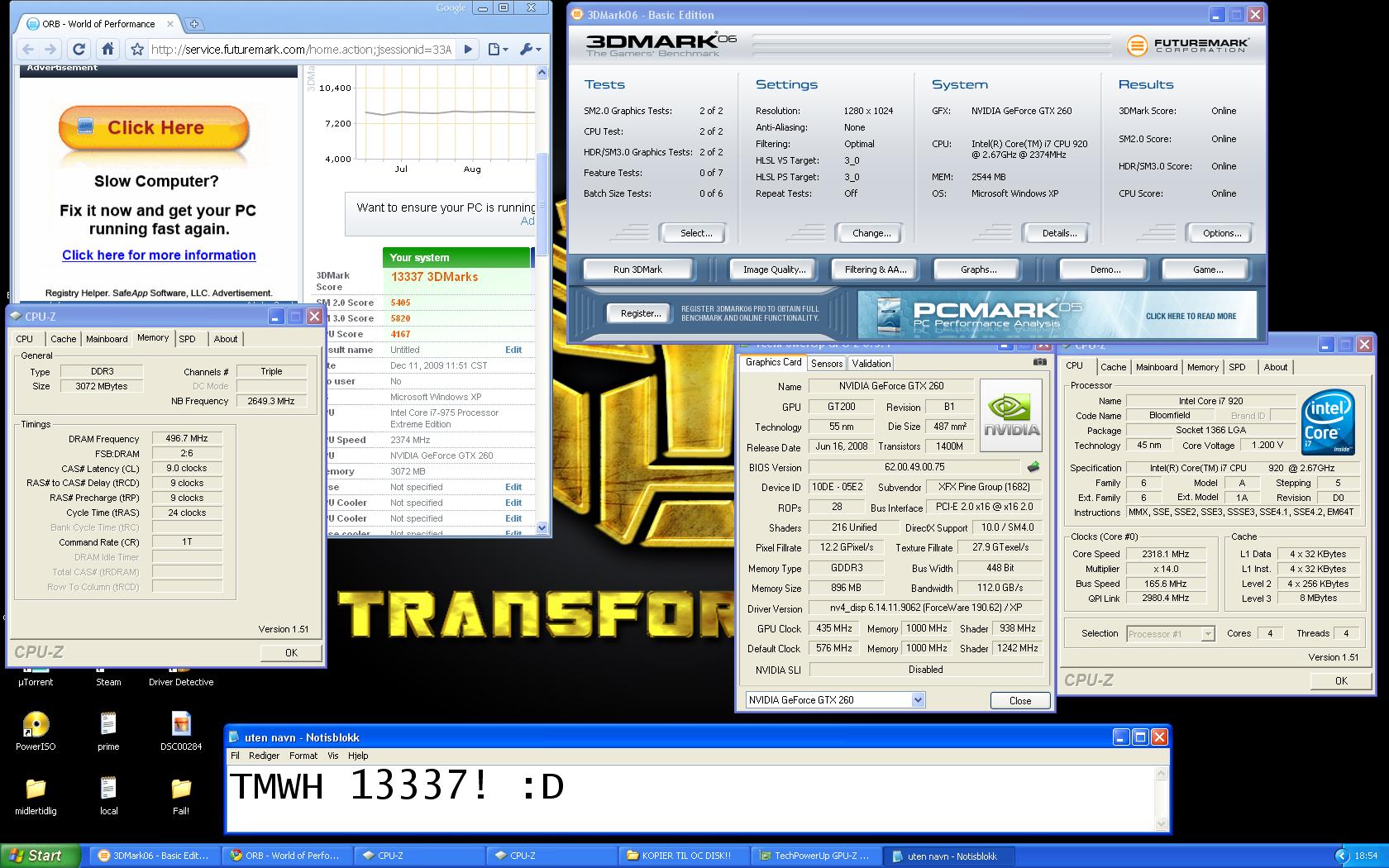Screen dimensions: 1389x868
Task: Click OK in the left CPU-Z window
Action: click(x=291, y=652)
